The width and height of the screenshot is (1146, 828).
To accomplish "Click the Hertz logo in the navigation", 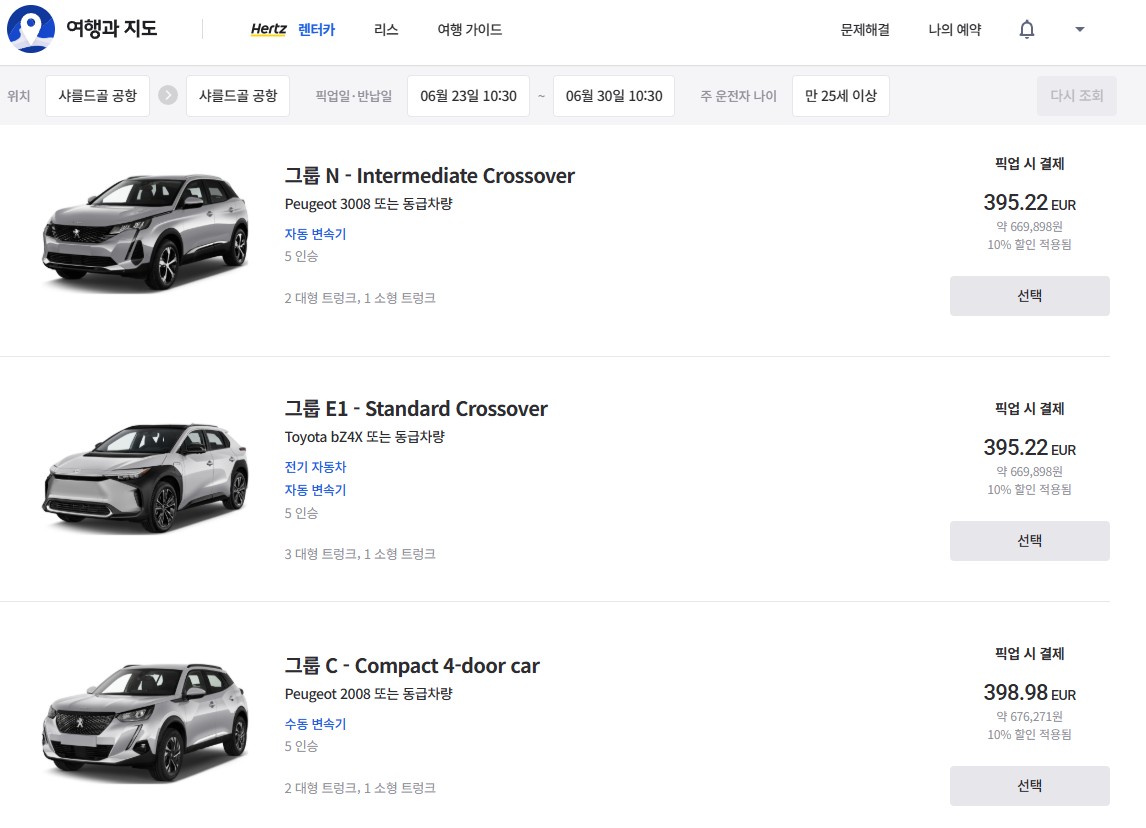I will coord(268,30).
